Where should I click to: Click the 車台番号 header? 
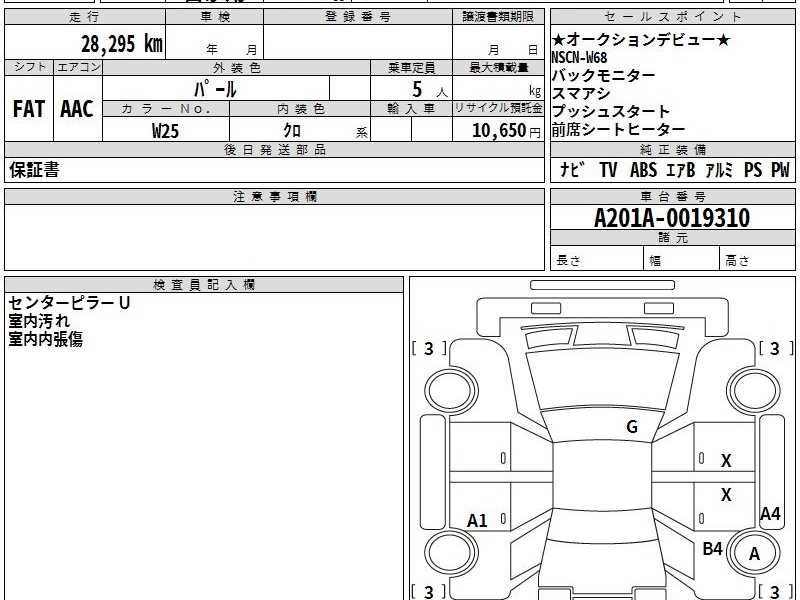[x=672, y=196]
